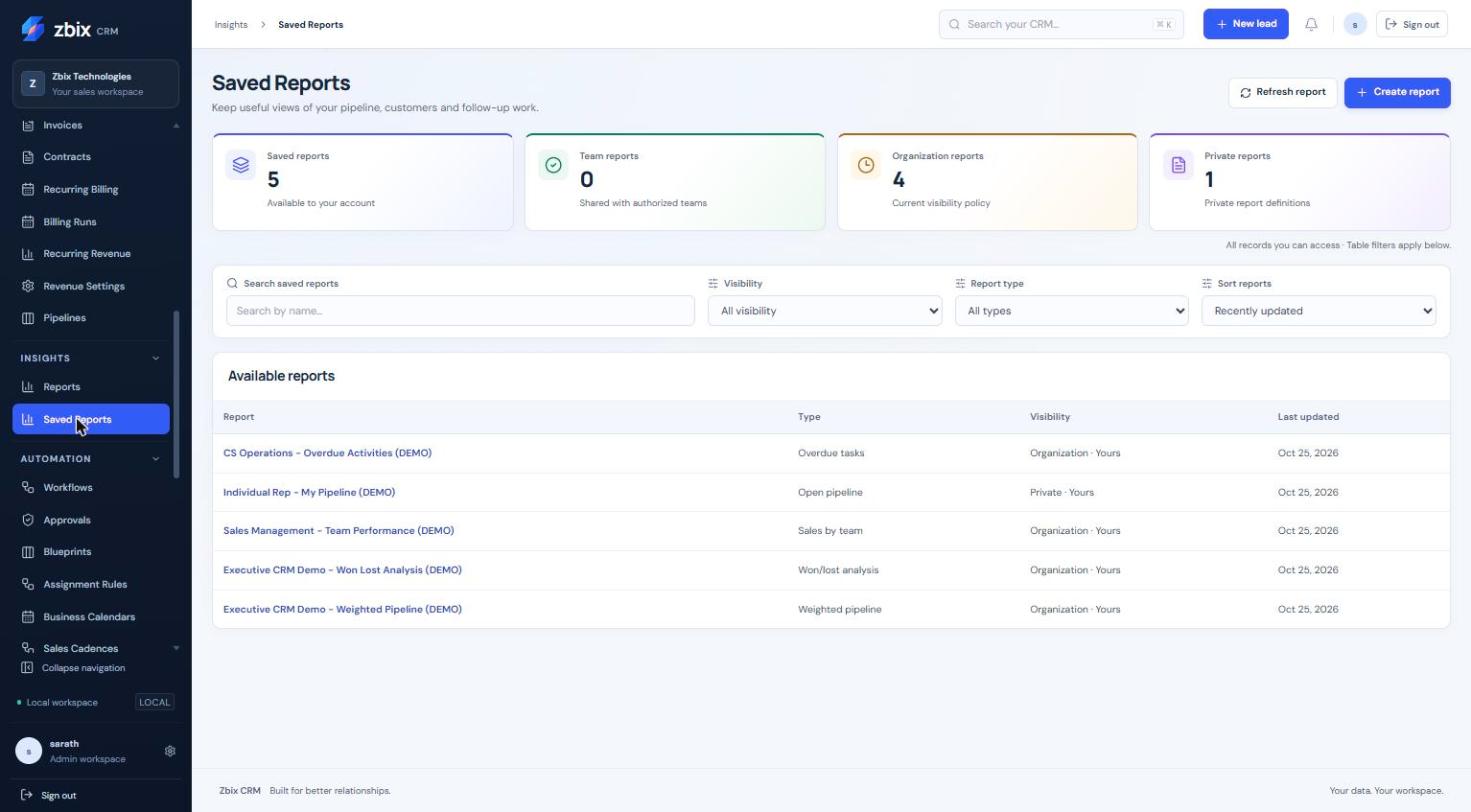Click the Team reports checkmark icon
The image size is (1471, 812).
click(553, 165)
